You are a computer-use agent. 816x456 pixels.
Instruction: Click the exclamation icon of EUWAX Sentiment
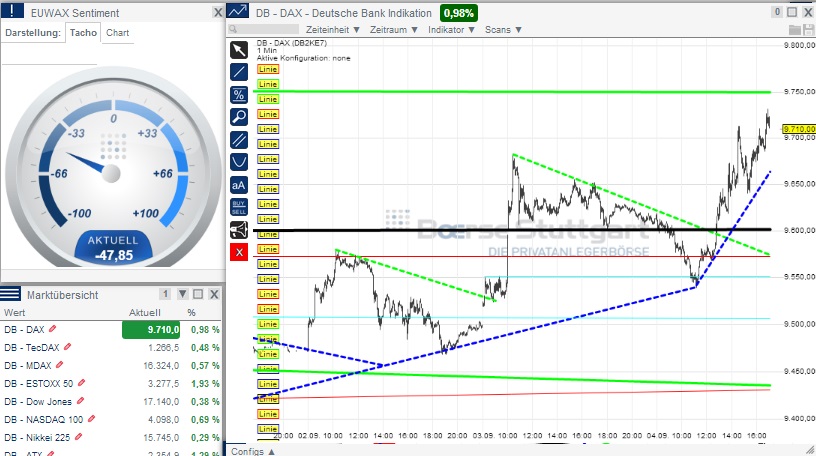(12, 11)
